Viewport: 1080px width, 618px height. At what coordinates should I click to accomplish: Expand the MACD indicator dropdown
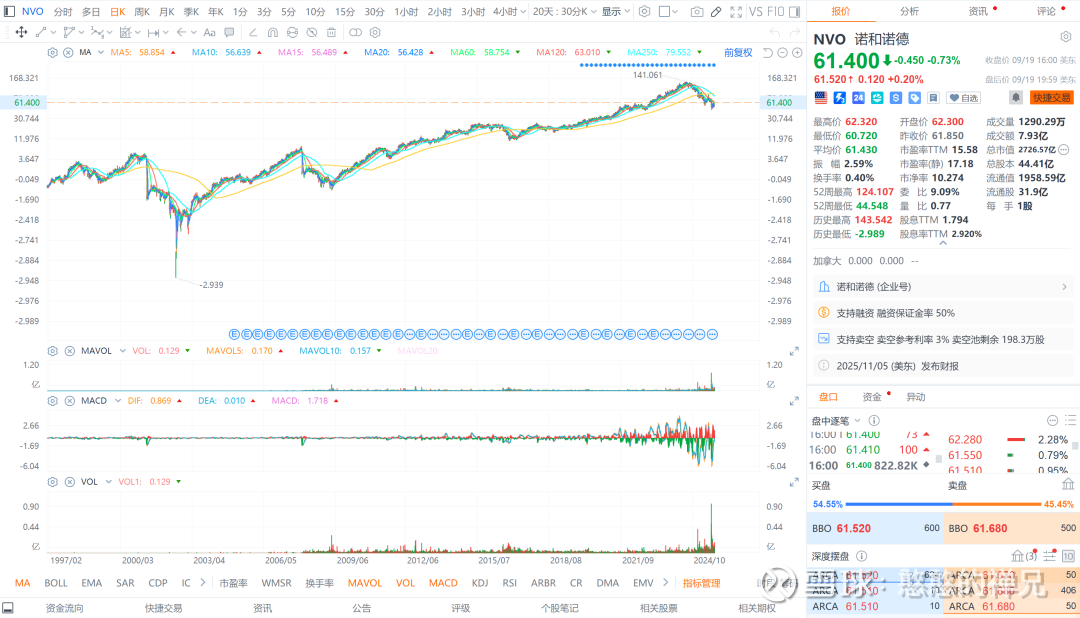point(118,400)
